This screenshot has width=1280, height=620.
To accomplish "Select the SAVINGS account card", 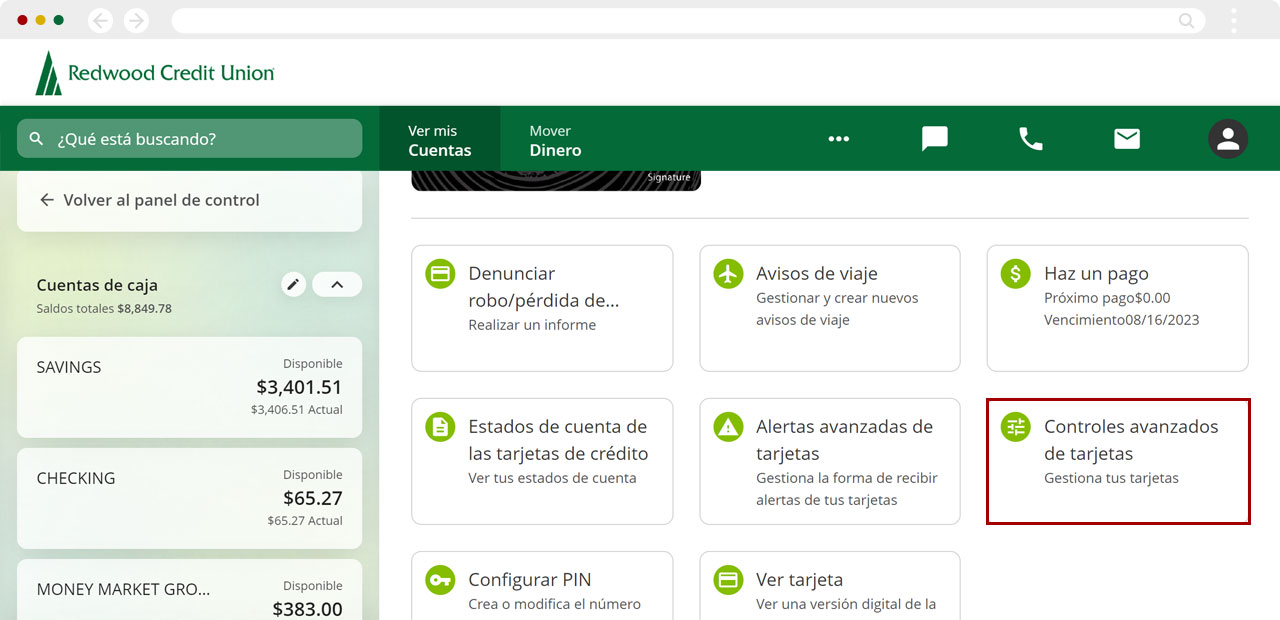I will [189, 387].
